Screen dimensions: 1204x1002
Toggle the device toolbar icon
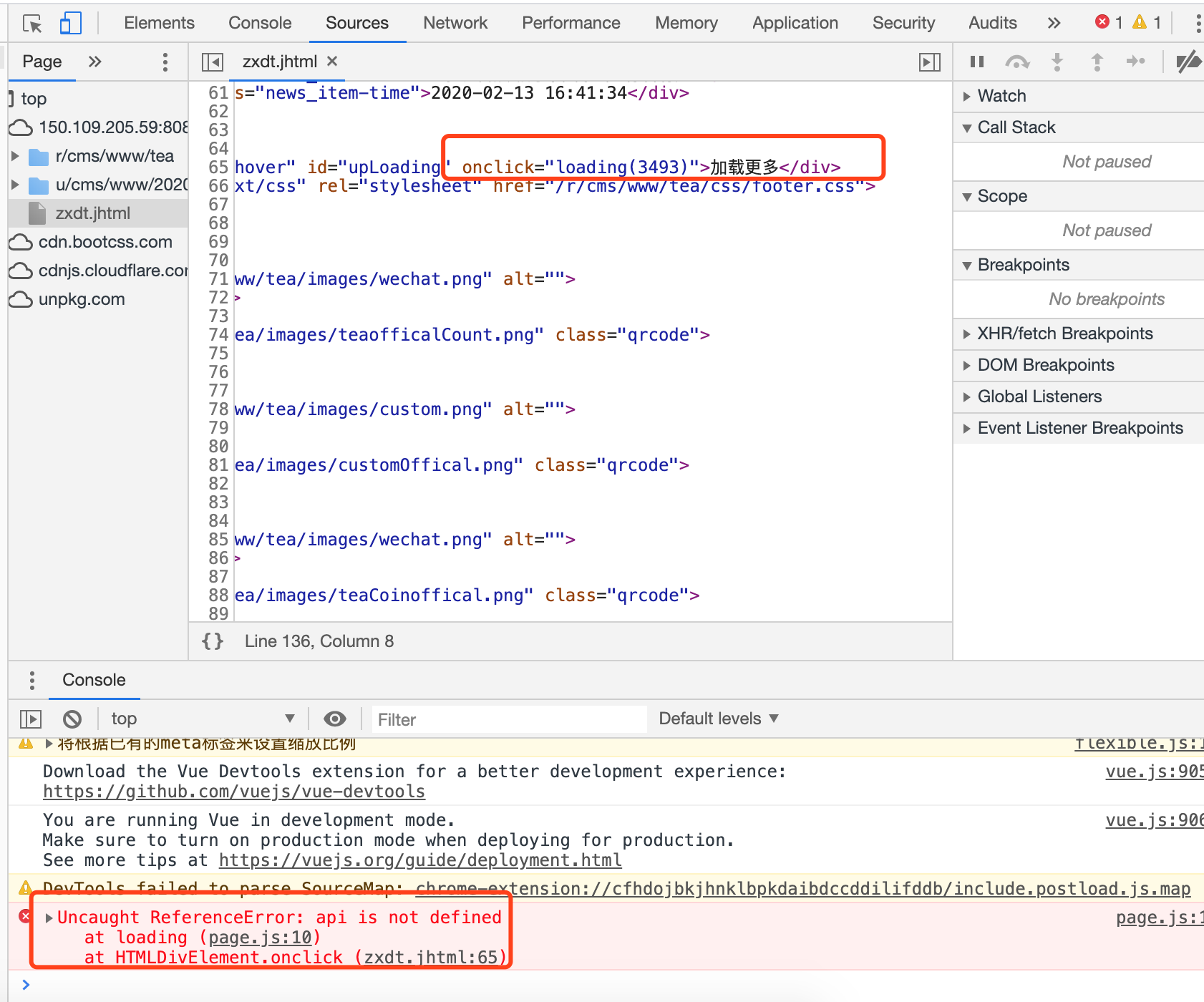point(70,24)
